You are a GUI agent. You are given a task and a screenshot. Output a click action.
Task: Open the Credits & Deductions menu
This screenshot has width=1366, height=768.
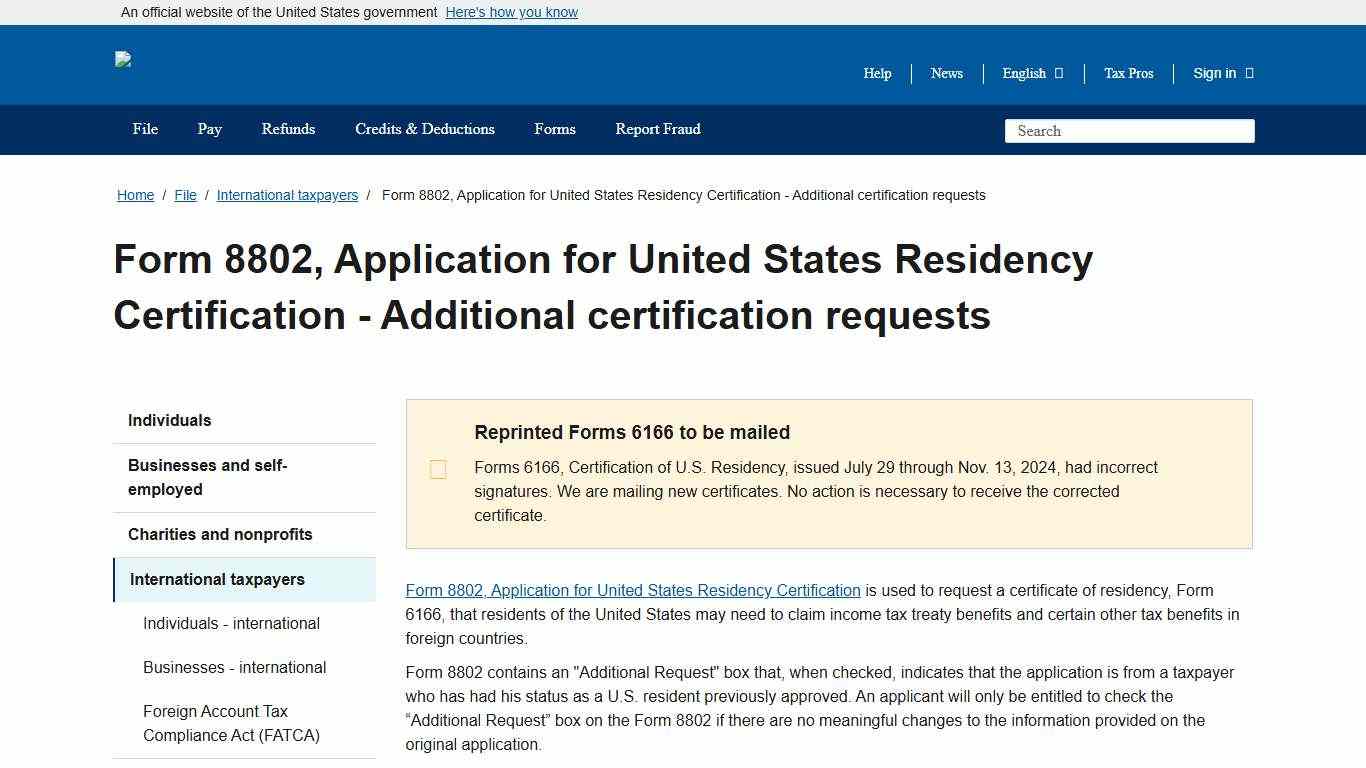coord(424,129)
